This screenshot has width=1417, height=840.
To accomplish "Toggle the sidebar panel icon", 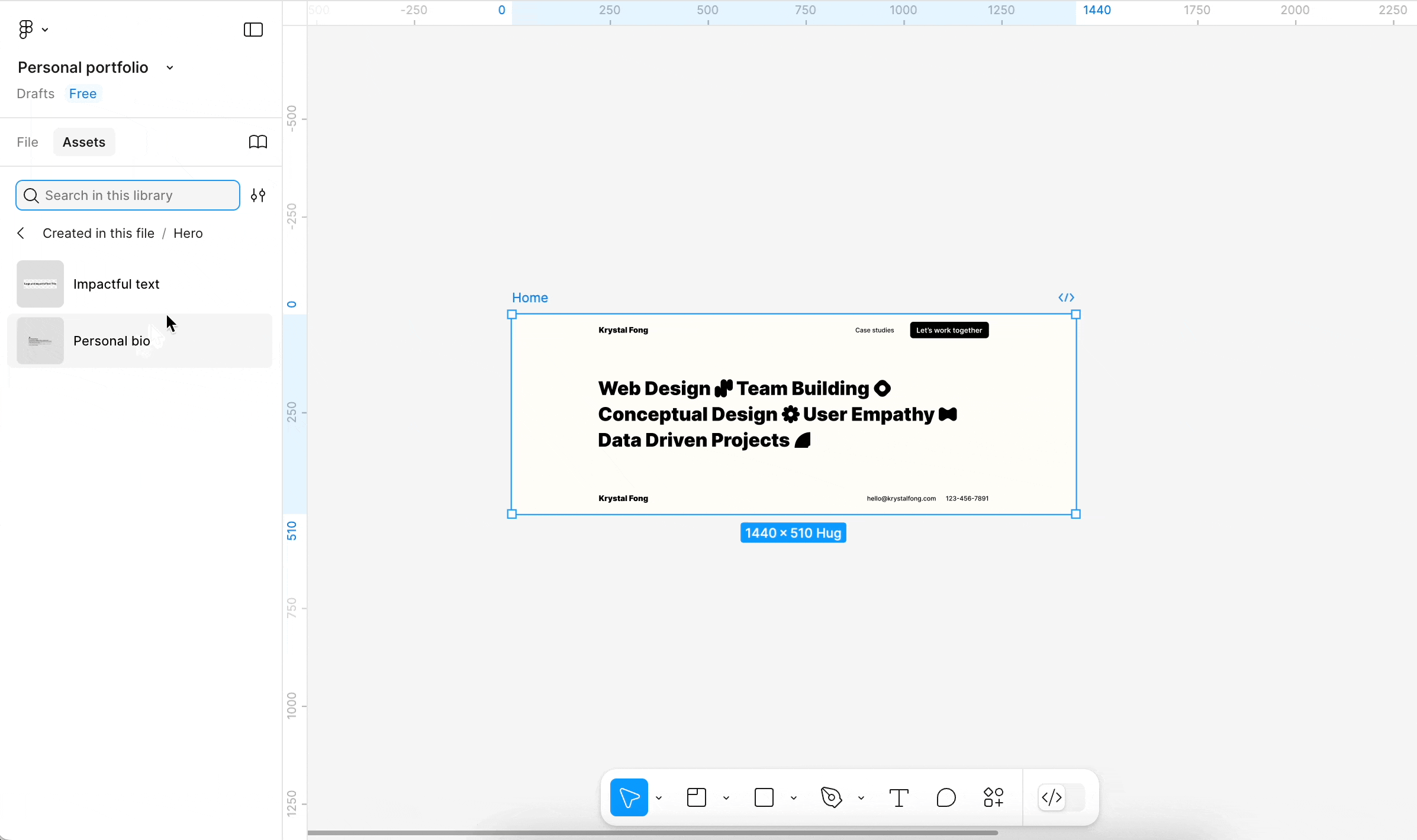I will 253,30.
